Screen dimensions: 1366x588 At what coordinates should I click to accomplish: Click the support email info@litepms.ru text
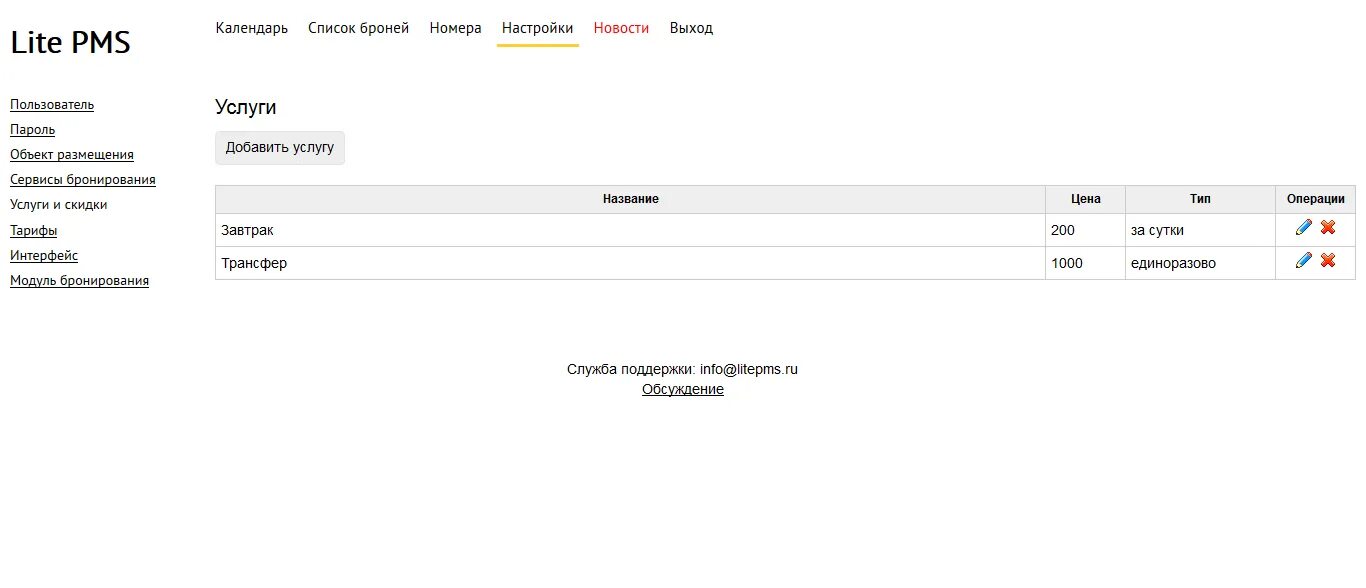point(749,369)
